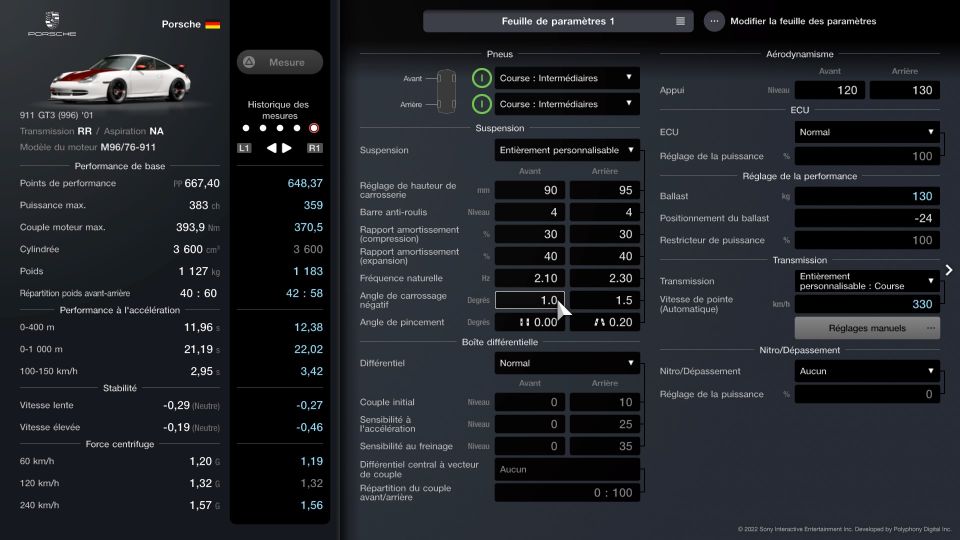The width and height of the screenshot is (960, 540).
Task: Select Nitro Réglage de la puissance value
Action: pos(867,394)
